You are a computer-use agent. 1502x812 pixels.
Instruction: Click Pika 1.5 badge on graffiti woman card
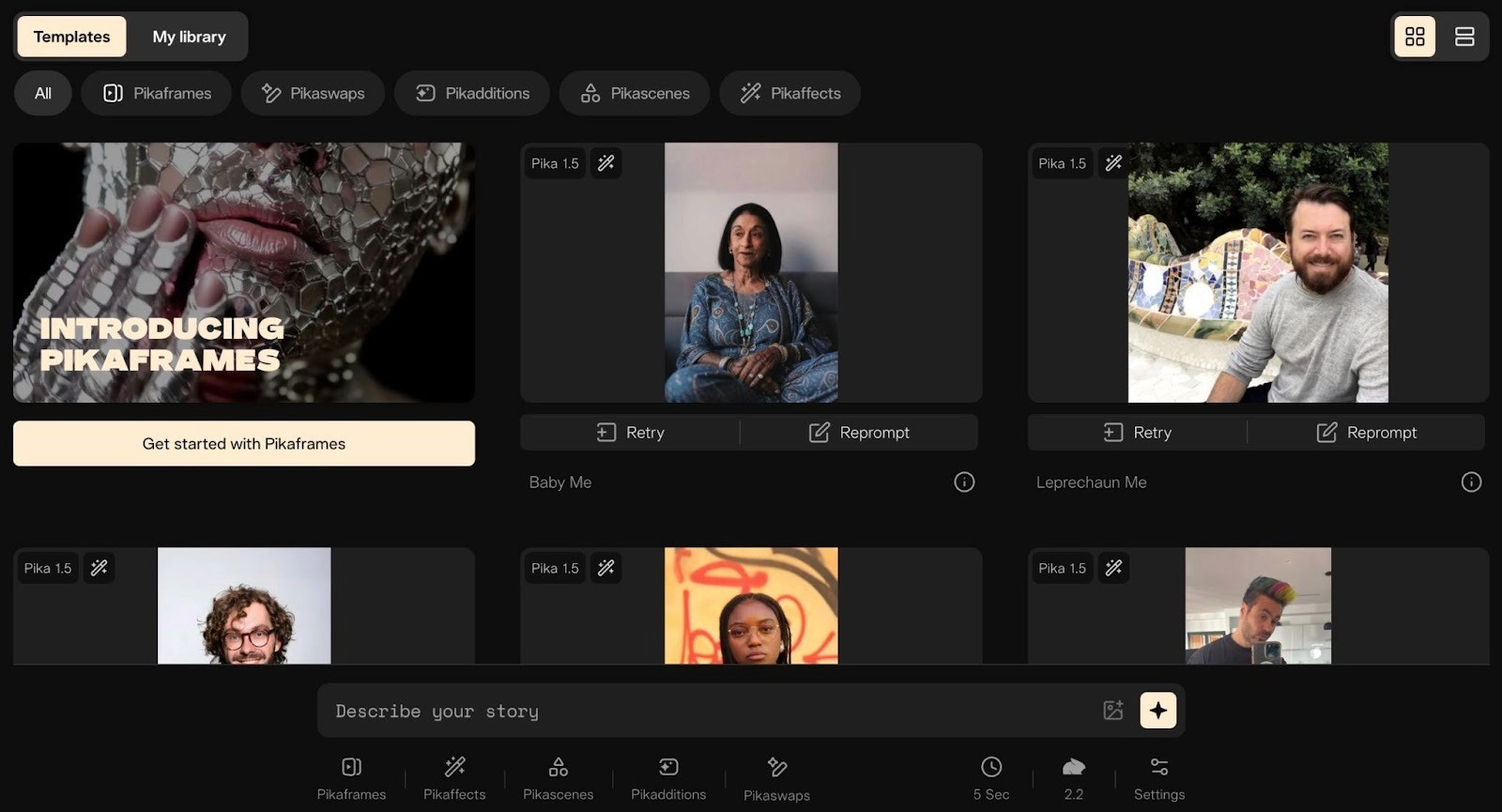555,568
